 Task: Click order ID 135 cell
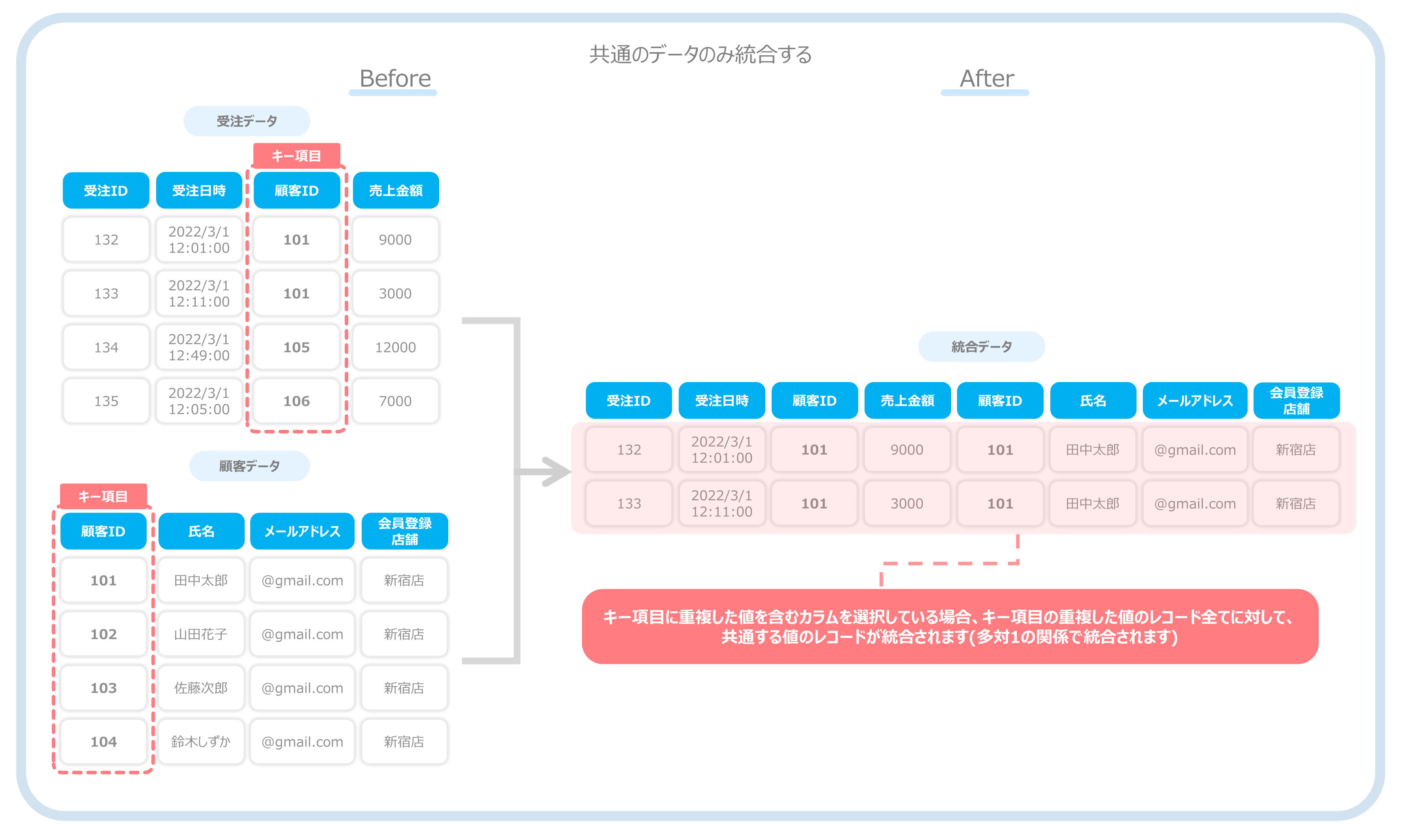[106, 401]
